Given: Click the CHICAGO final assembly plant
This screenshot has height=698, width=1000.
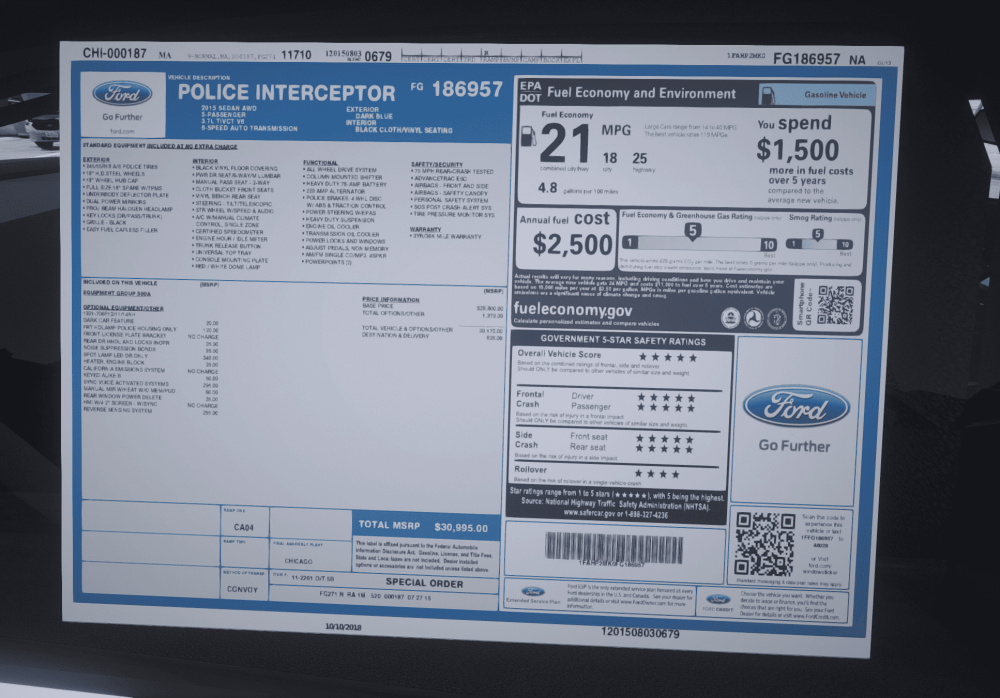Looking at the screenshot, I should pos(298,561).
